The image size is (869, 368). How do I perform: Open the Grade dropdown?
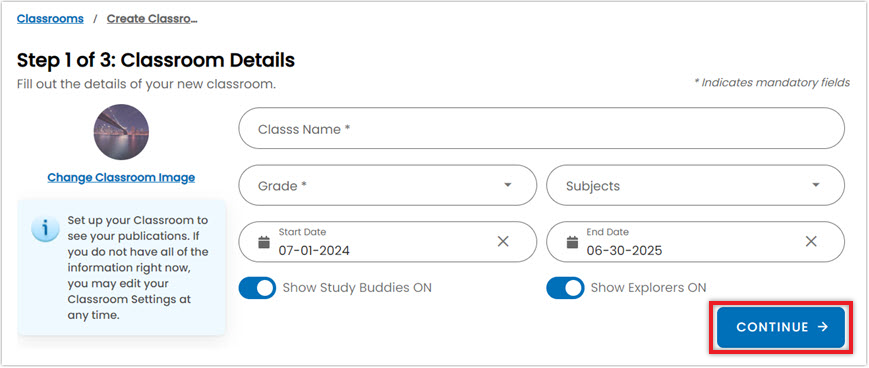pos(387,186)
